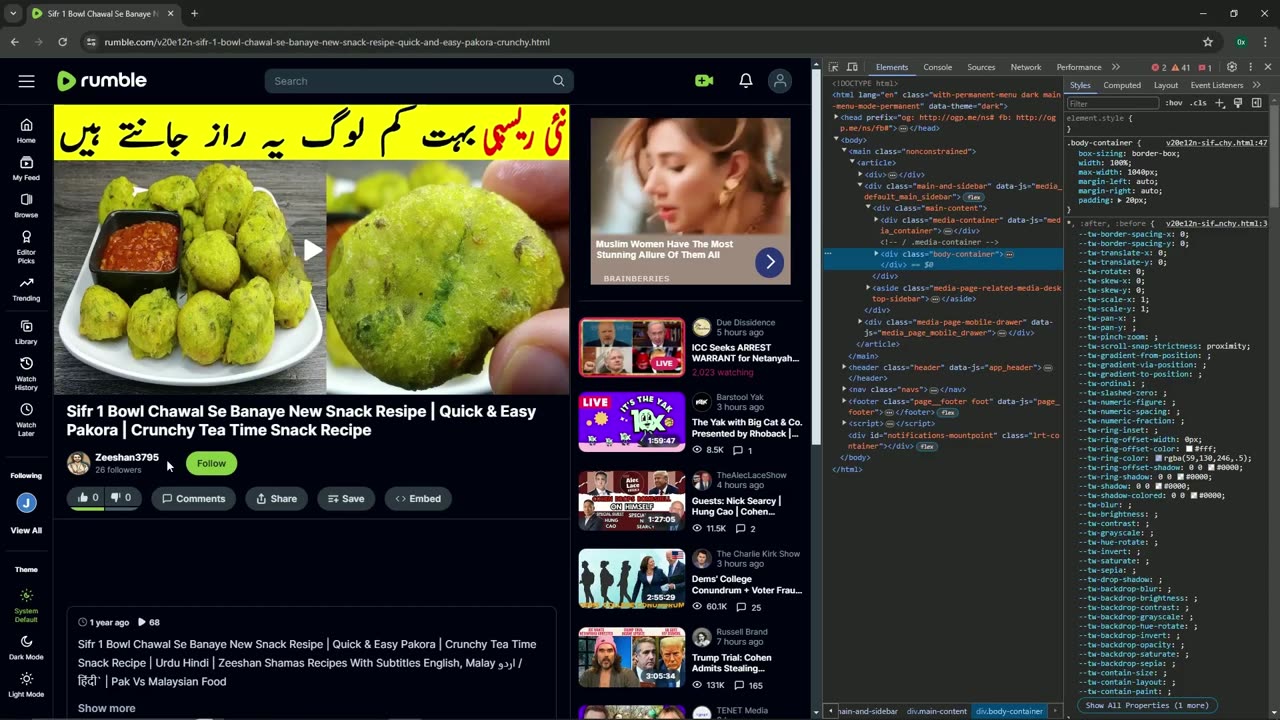
Task: Click Show more description link
Action: pos(106,708)
